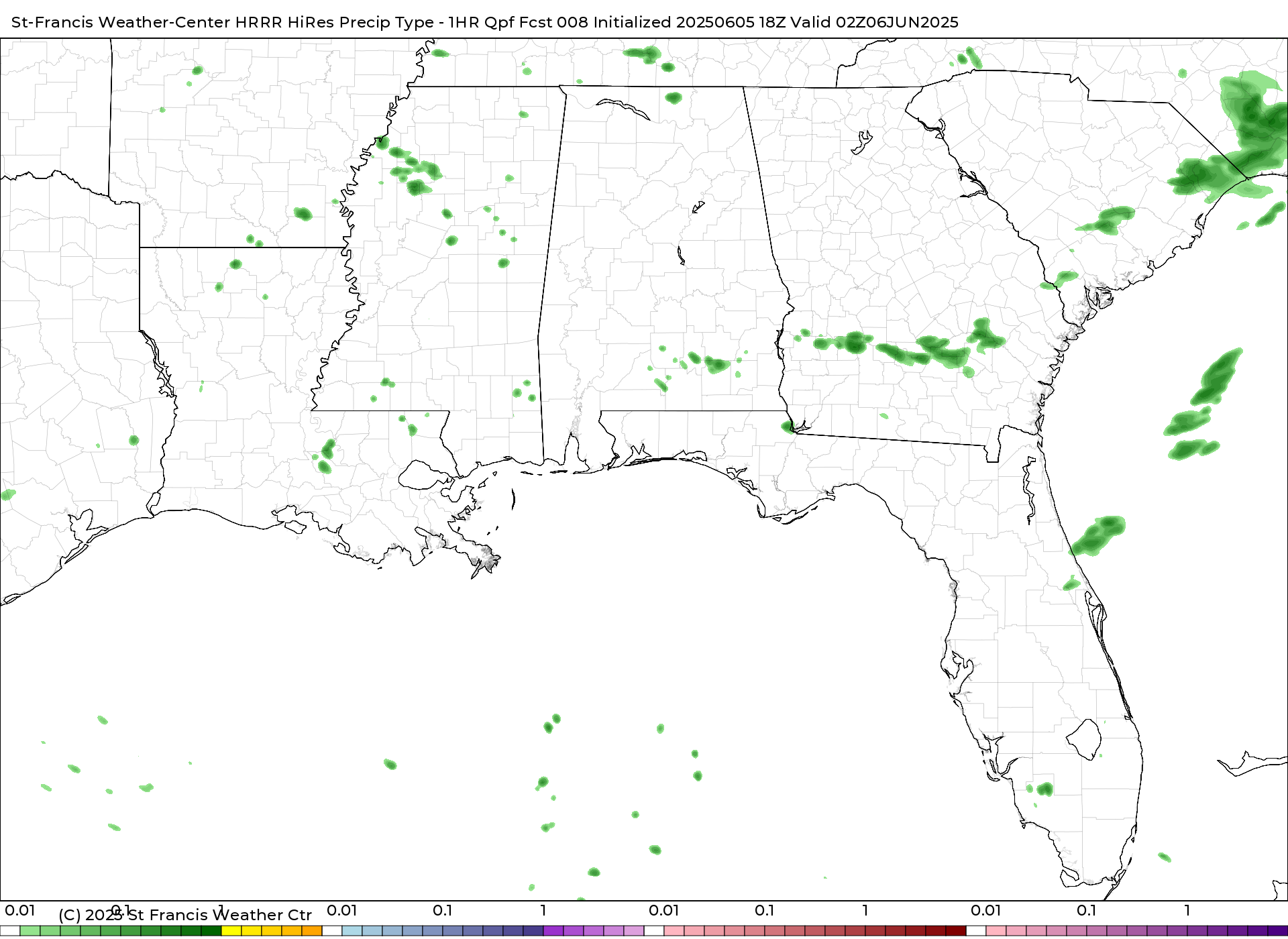Select the darkest purple swatch ending the colorbar
This screenshot has width=1288, height=939.
(1278, 931)
